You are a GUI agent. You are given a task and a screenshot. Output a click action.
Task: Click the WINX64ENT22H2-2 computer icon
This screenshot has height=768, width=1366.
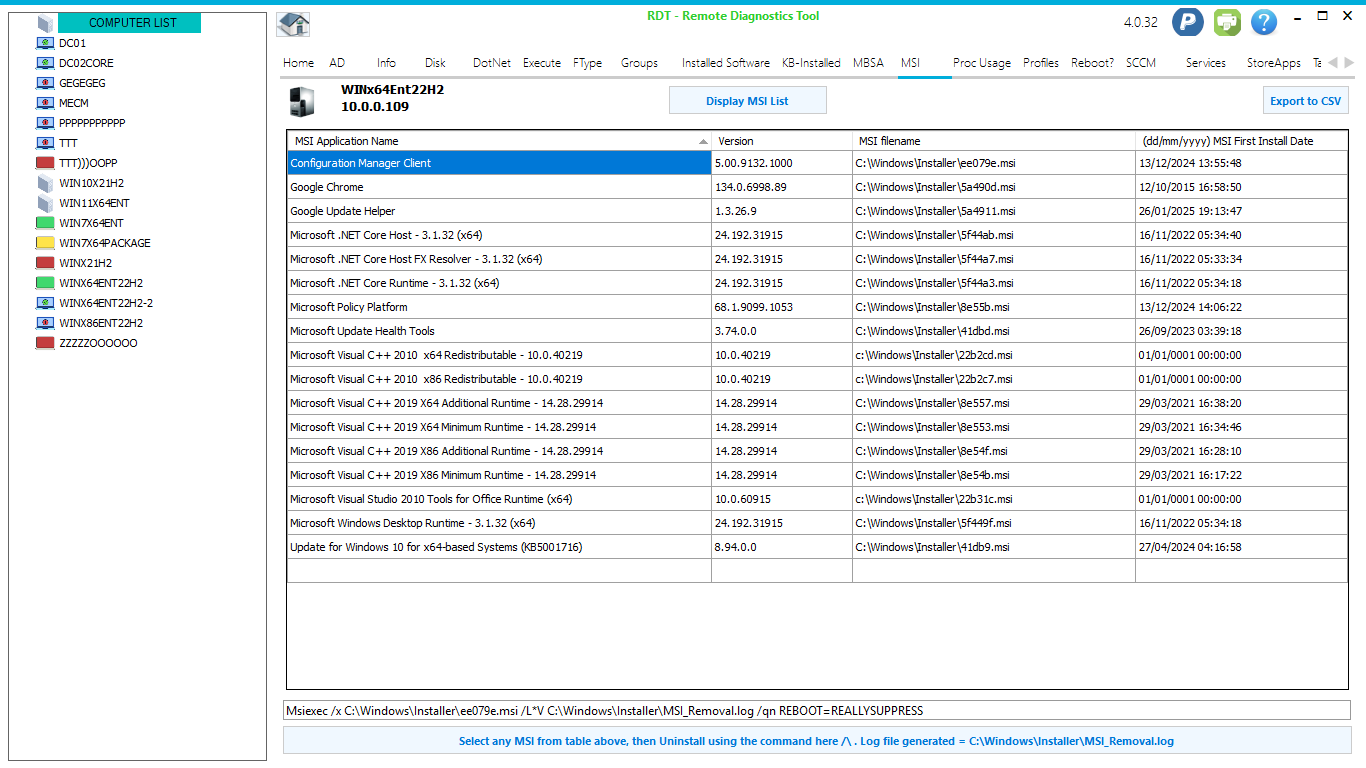45,303
